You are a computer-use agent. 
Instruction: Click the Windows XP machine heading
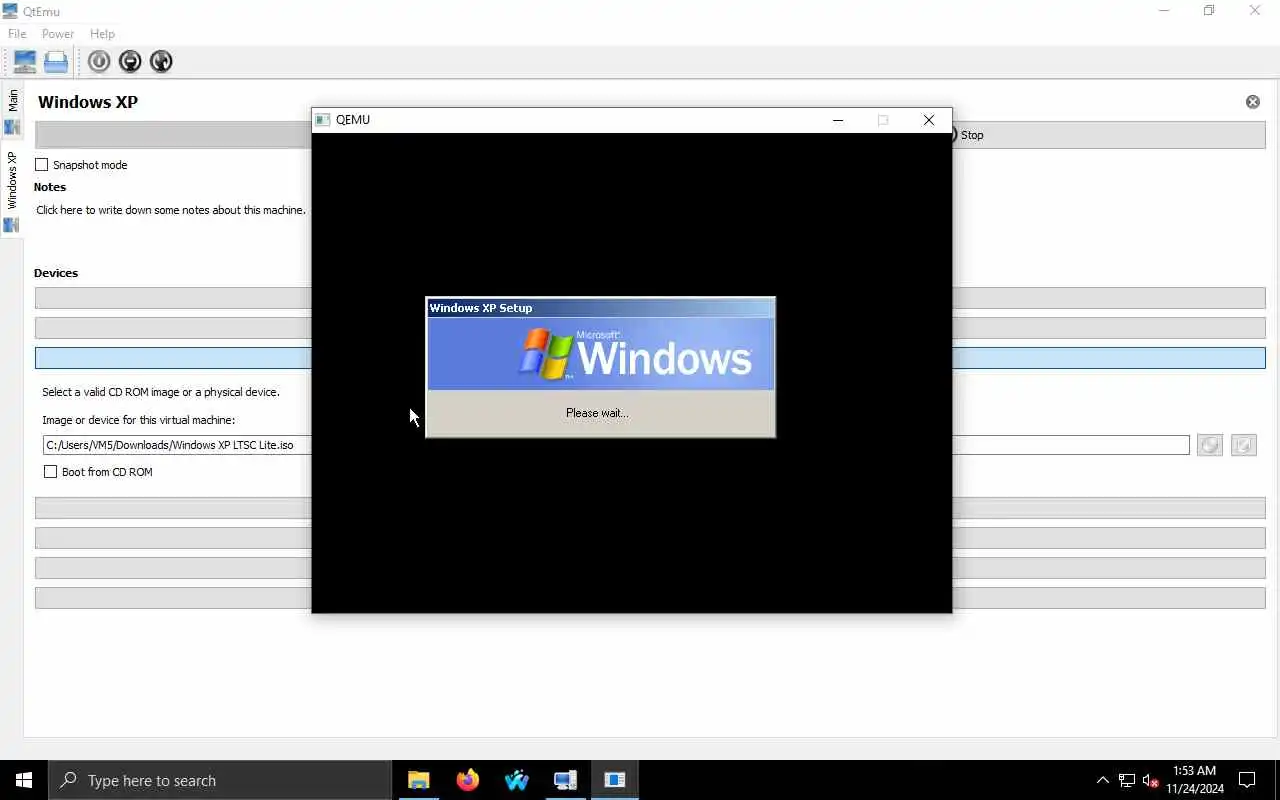point(88,102)
